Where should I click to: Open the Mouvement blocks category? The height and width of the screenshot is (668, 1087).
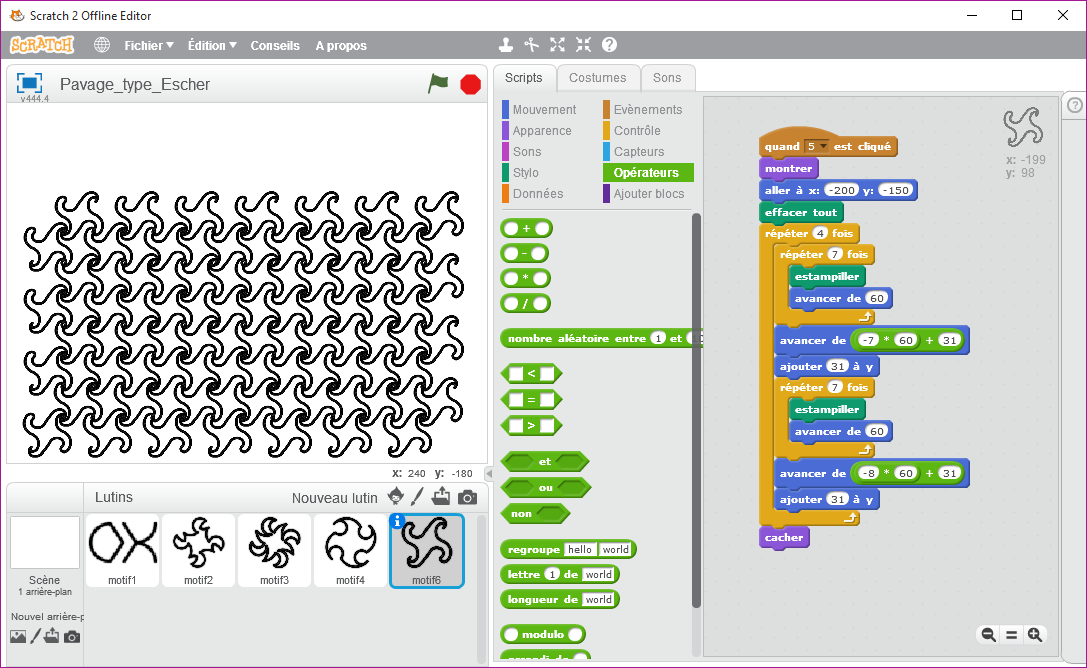pos(544,110)
